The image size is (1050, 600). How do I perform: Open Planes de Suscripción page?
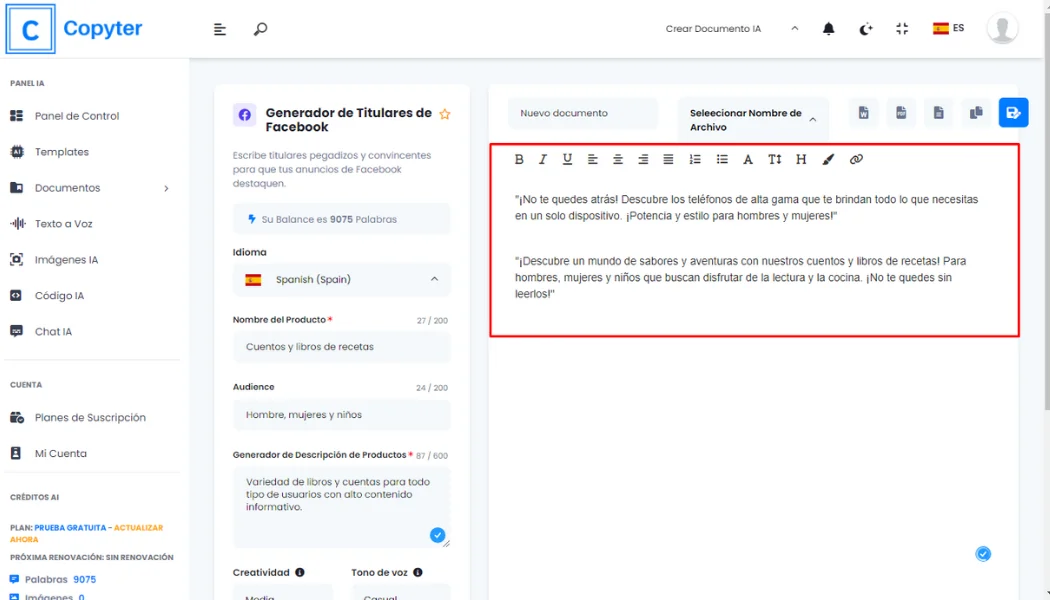tap(90, 418)
